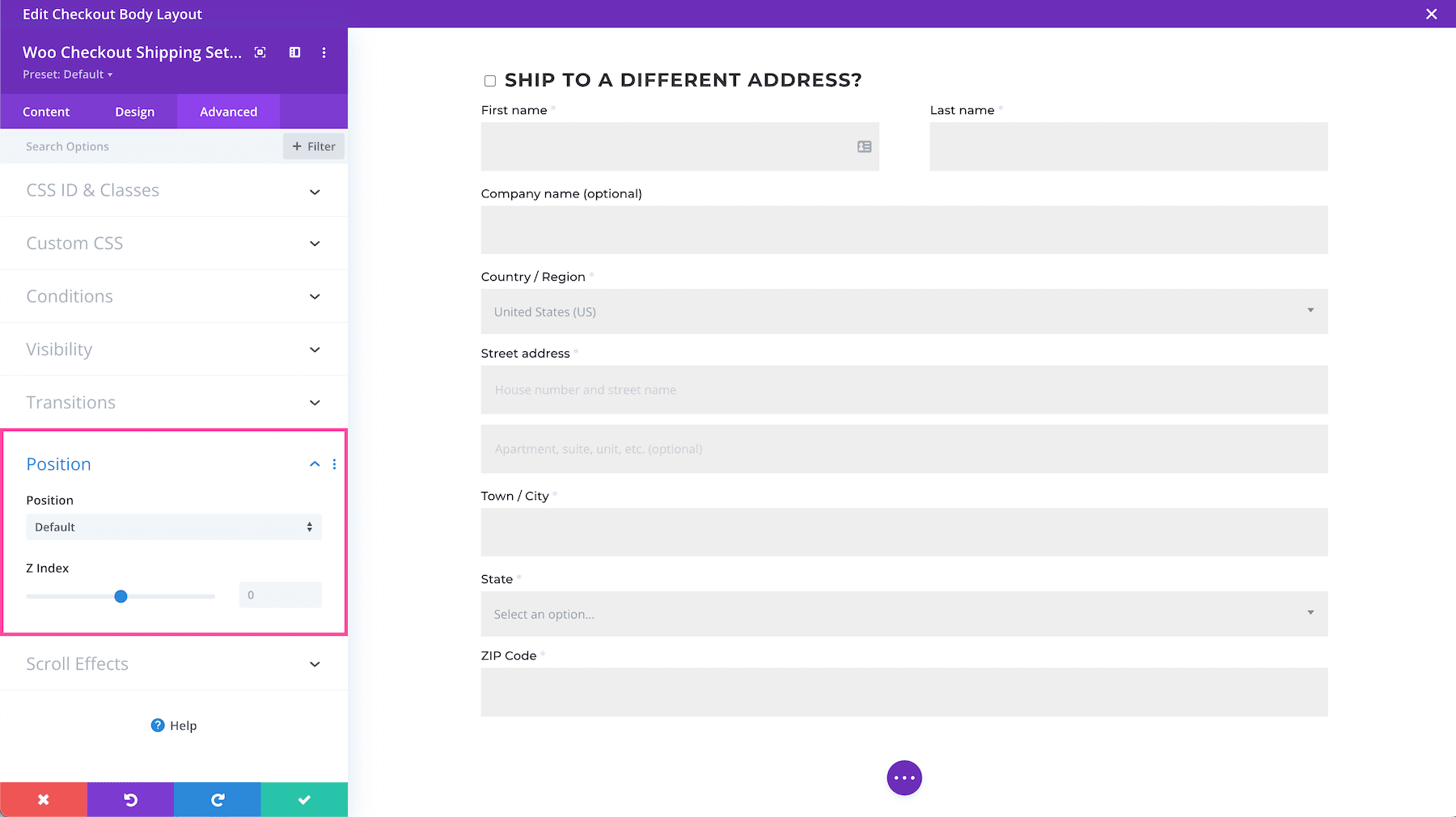1456x817 pixels.
Task: Redo the last change
Action: [x=217, y=799]
